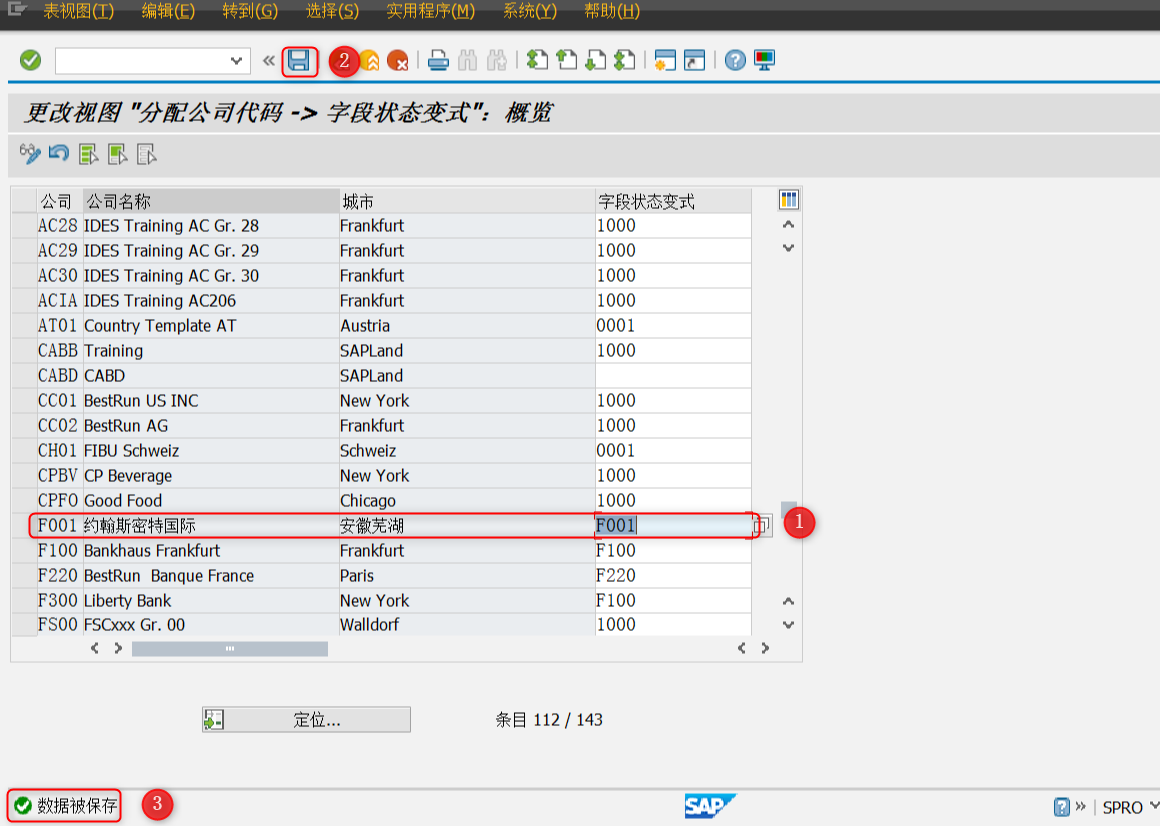The width and height of the screenshot is (1160, 826).
Task: Toggle row selector for CPBV row
Action: [x=24, y=475]
